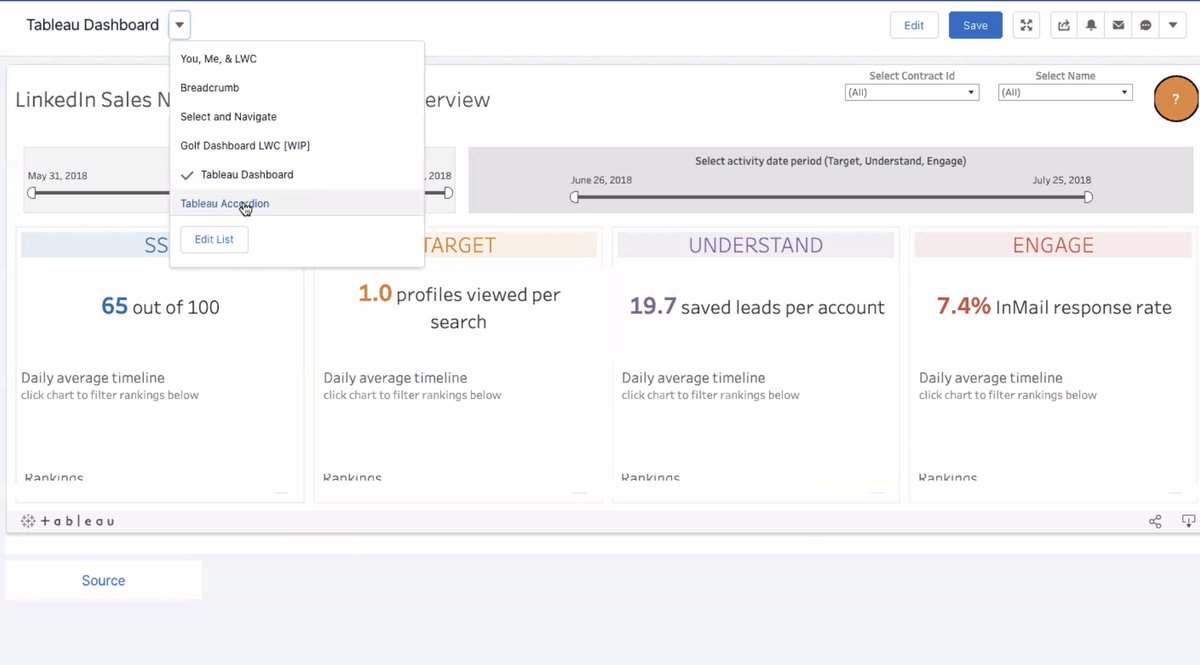Click the Source link
Screen dimensions: 1200x665
104,580
